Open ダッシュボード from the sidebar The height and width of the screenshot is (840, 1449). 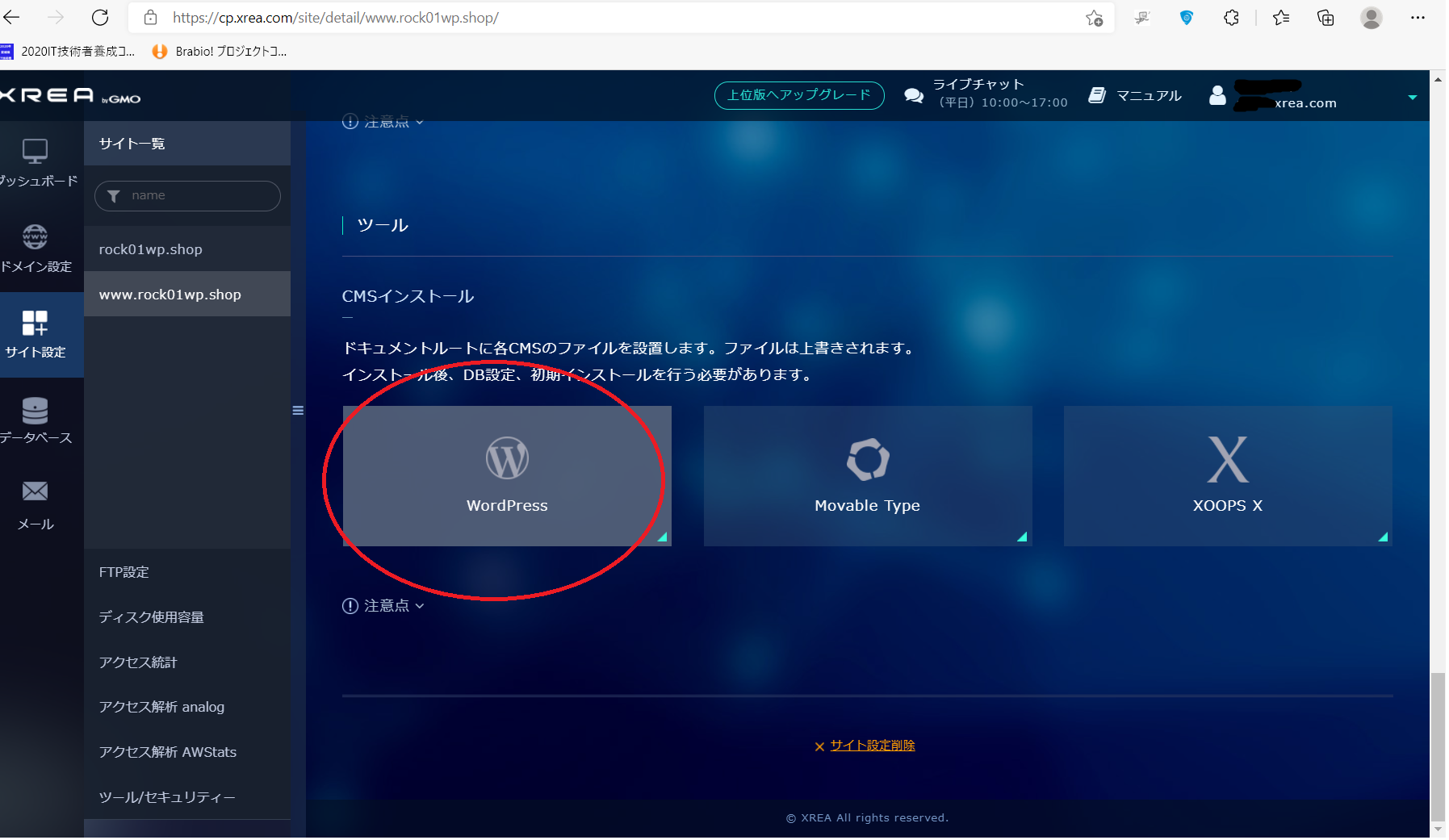click(36, 163)
